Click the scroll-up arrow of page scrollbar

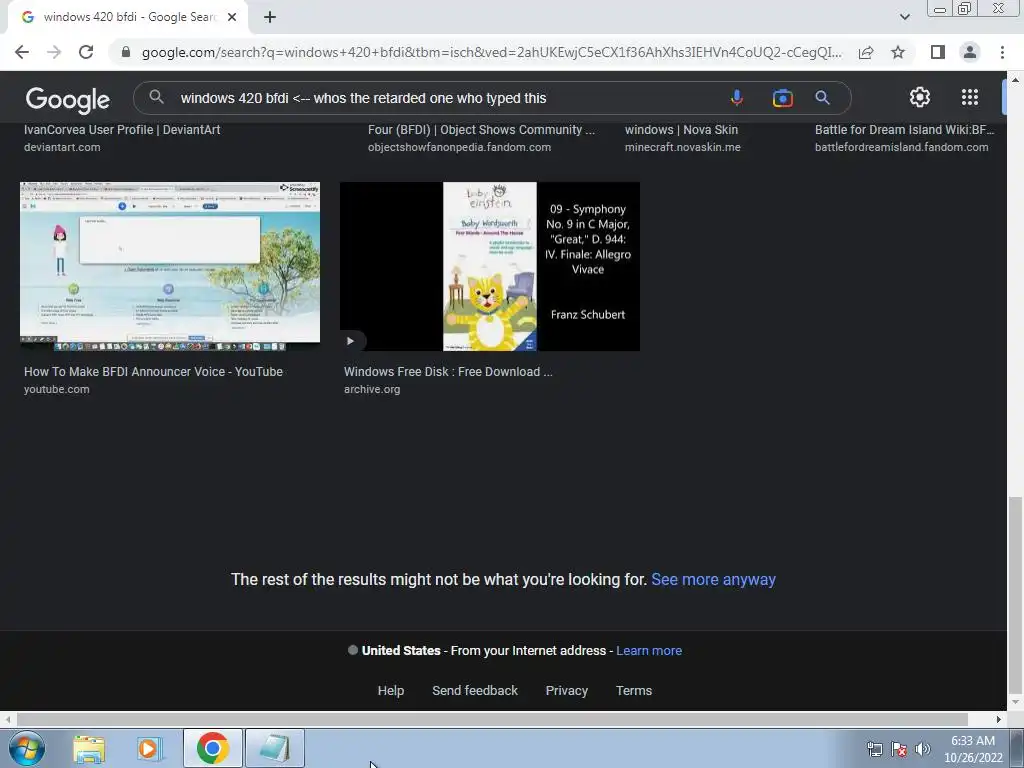tap(1015, 80)
